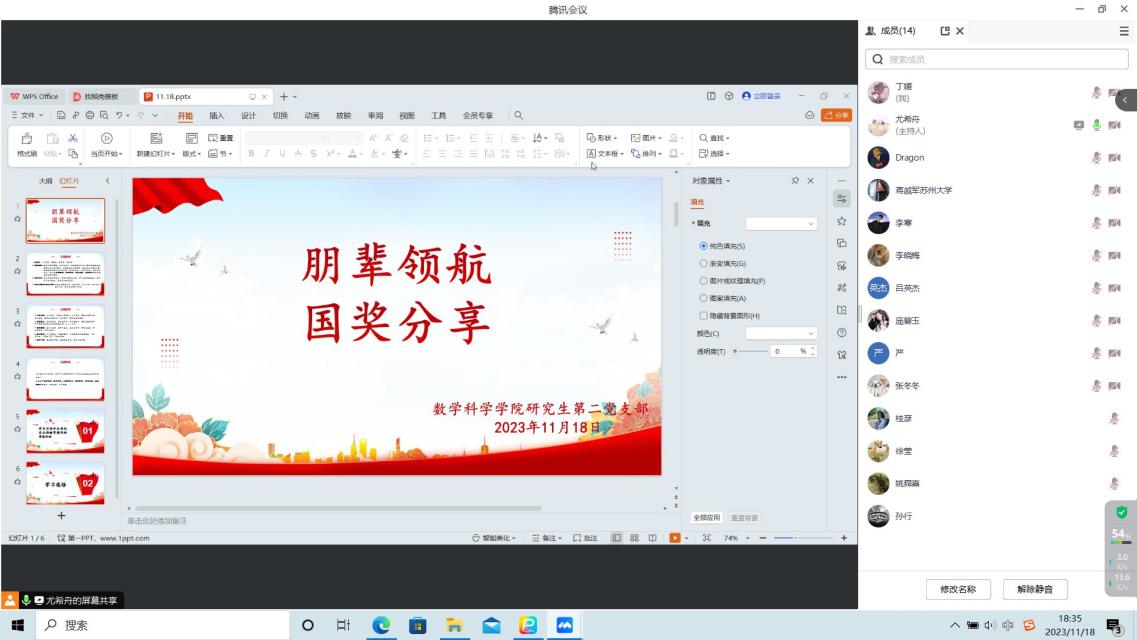Viewport: 1137px width, 640px height.
Task: Open the help question-mark icon in right sidebar
Action: point(841,332)
